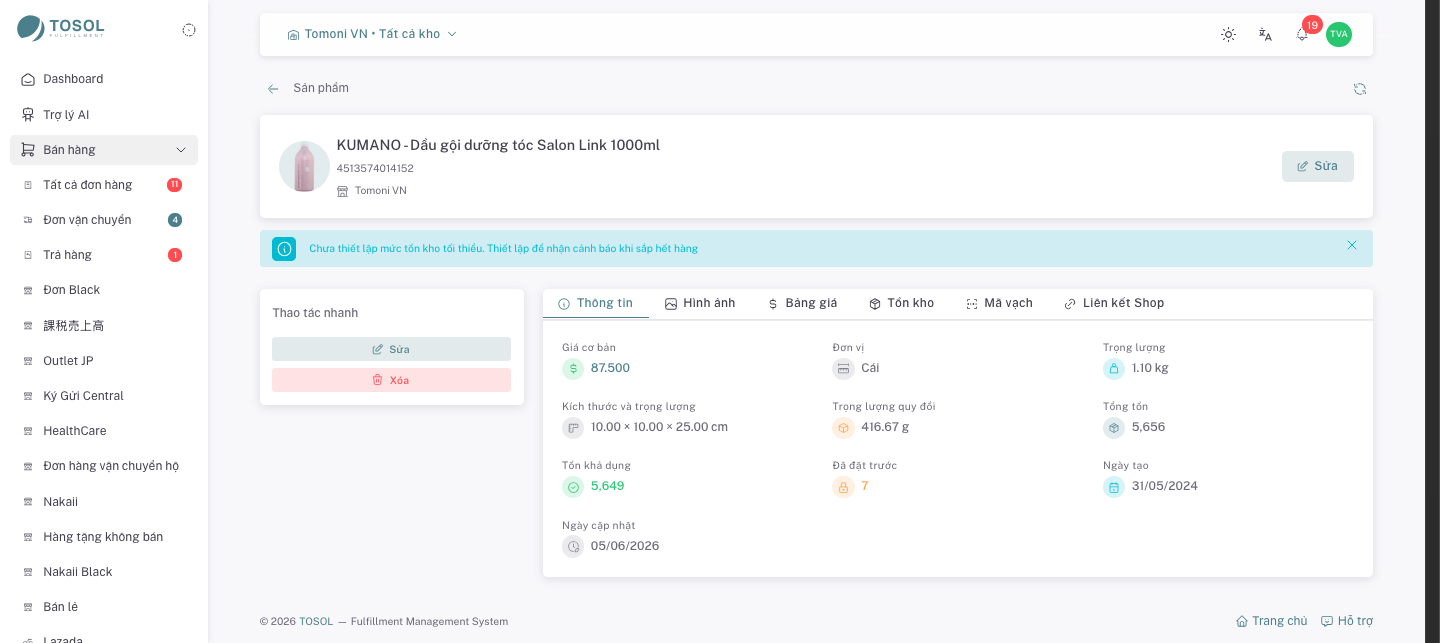Toggle sidebar collapse circle icon
The width and height of the screenshot is (1440, 643).
tap(189, 30)
